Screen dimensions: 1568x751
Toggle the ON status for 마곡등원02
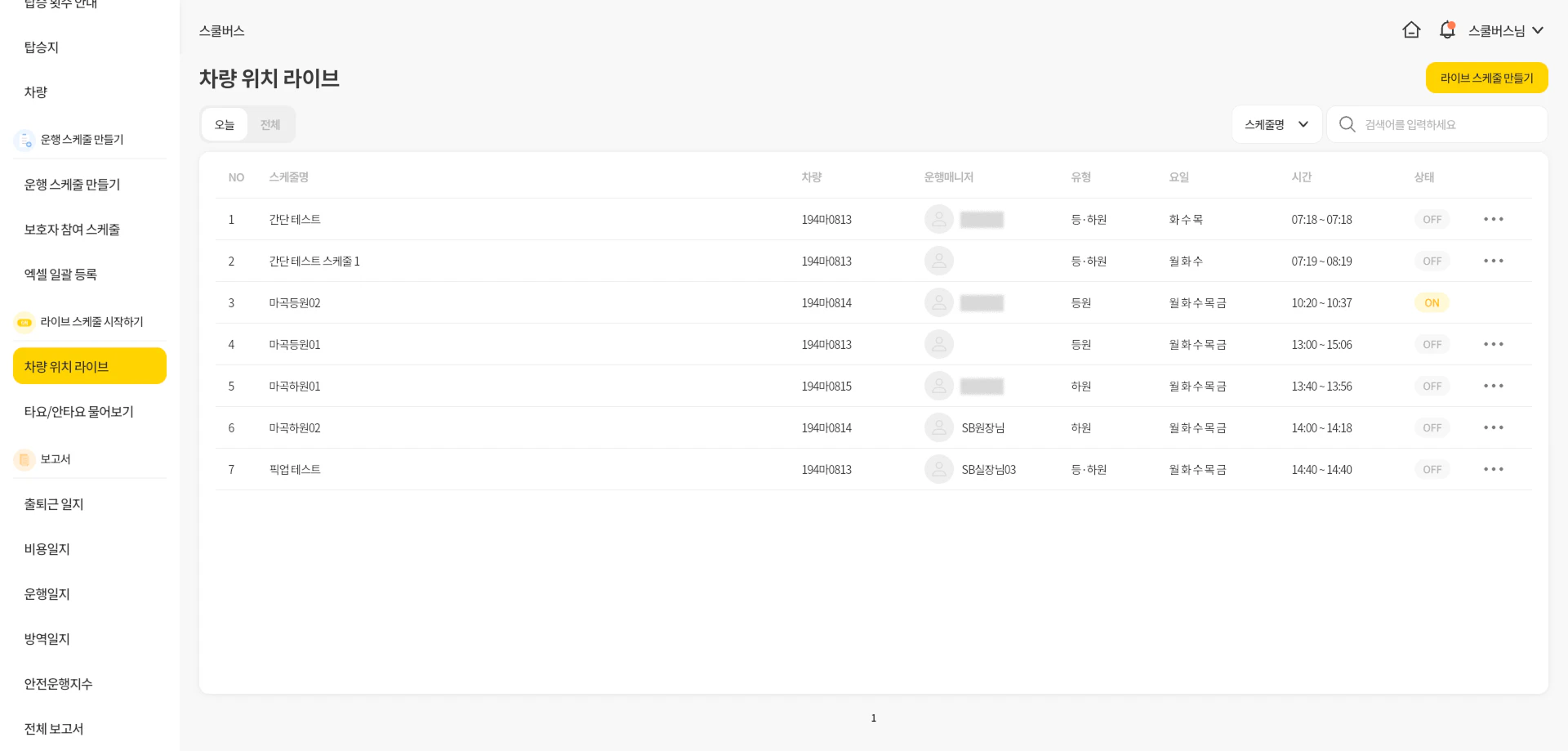(x=1432, y=302)
